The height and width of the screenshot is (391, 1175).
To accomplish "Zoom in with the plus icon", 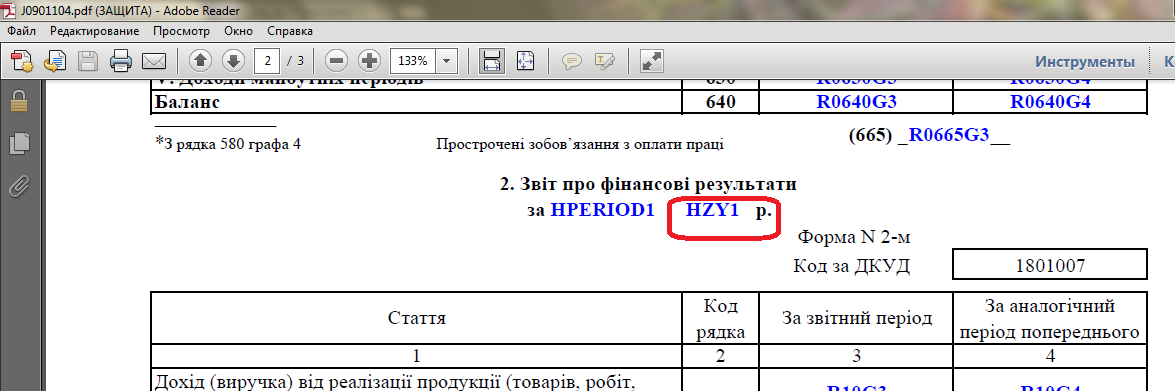I will [x=369, y=60].
